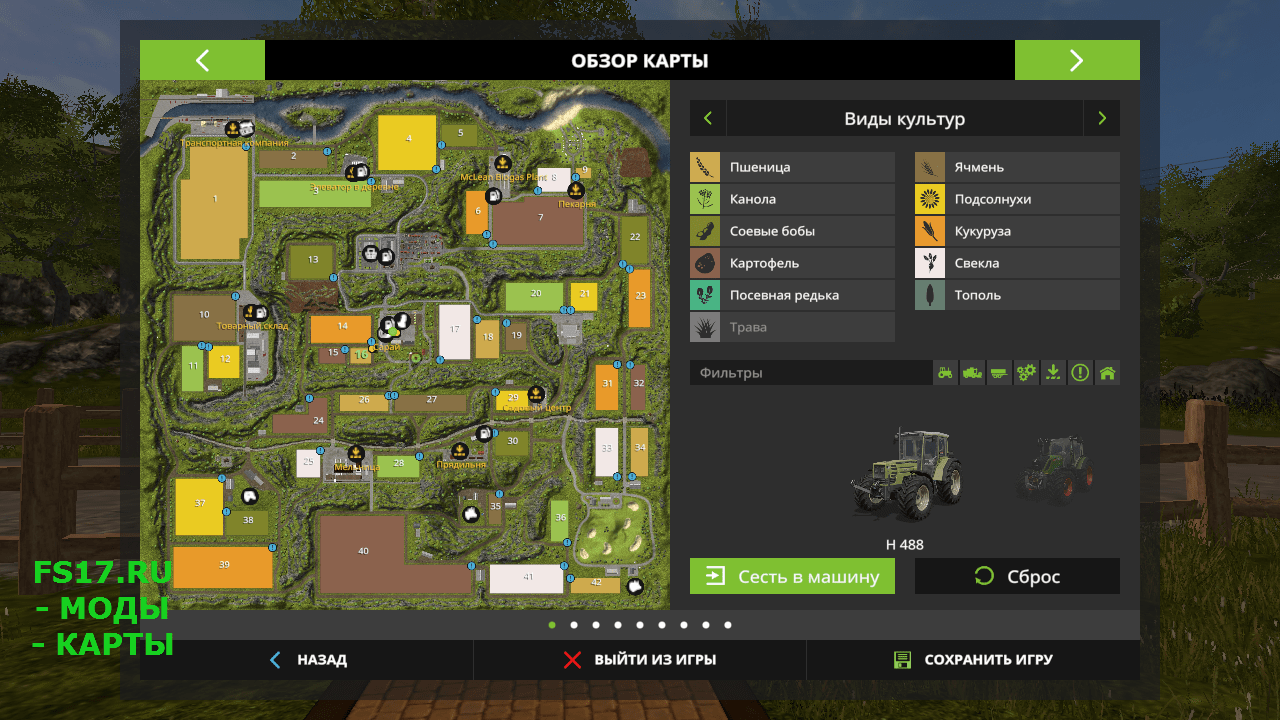Click the Посевная редька crop icon
The image size is (1280, 720).
pos(705,295)
